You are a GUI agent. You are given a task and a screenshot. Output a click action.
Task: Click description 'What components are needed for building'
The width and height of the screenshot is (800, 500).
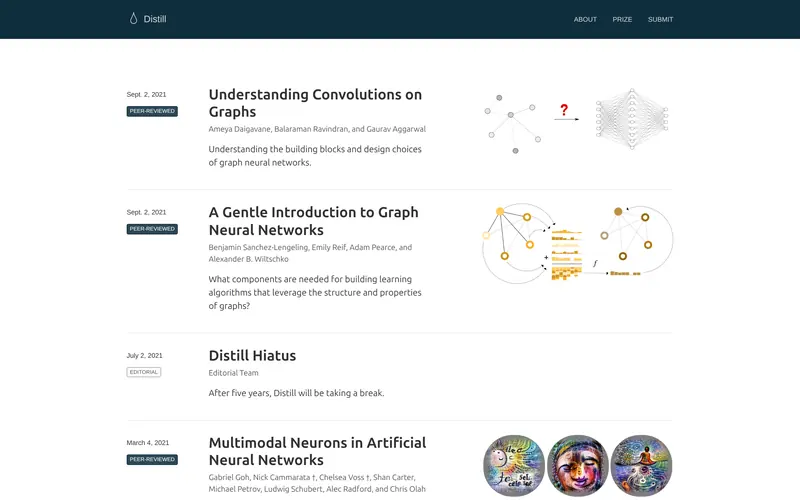coord(315,292)
